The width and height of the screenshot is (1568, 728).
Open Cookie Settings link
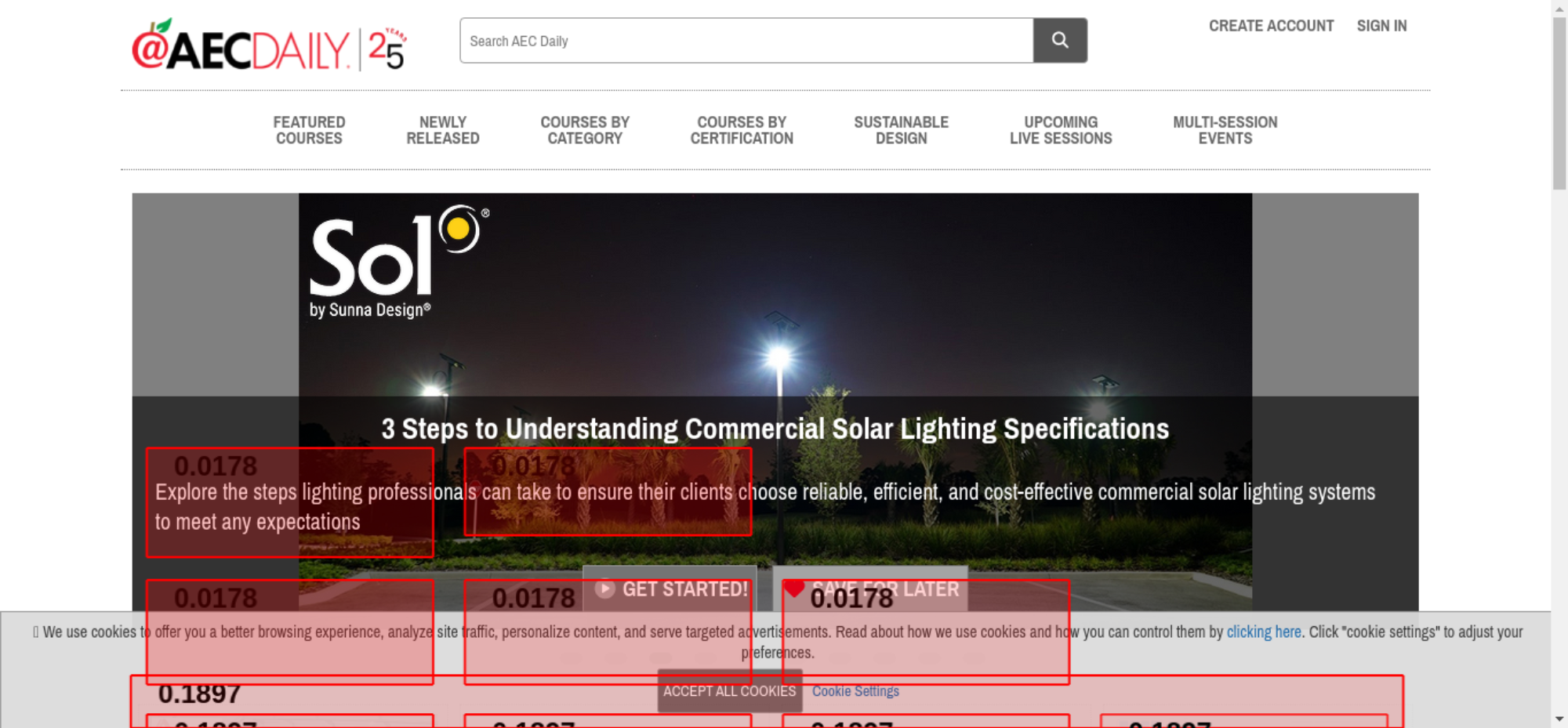coord(855,691)
